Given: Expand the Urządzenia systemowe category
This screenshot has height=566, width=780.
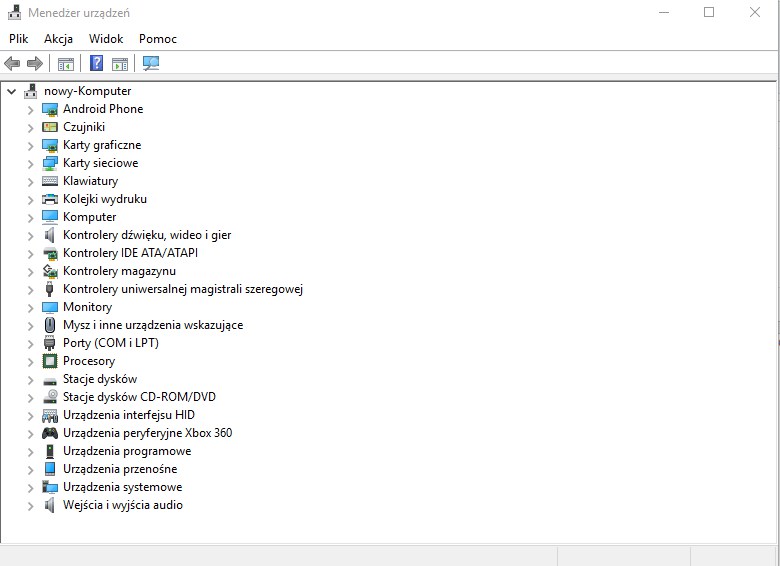Looking at the screenshot, I should click(x=30, y=488).
